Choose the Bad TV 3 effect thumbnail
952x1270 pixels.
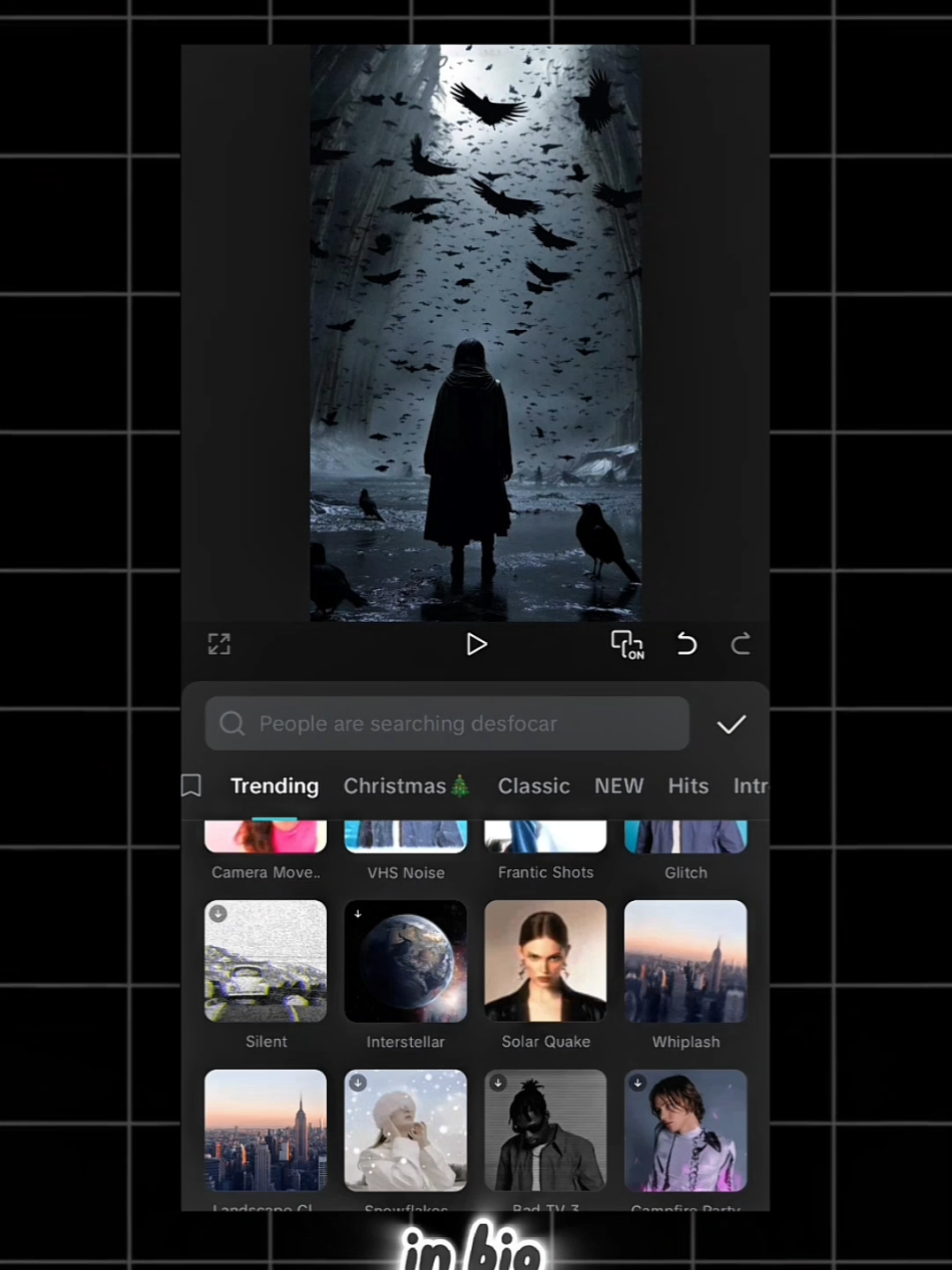click(x=545, y=1130)
